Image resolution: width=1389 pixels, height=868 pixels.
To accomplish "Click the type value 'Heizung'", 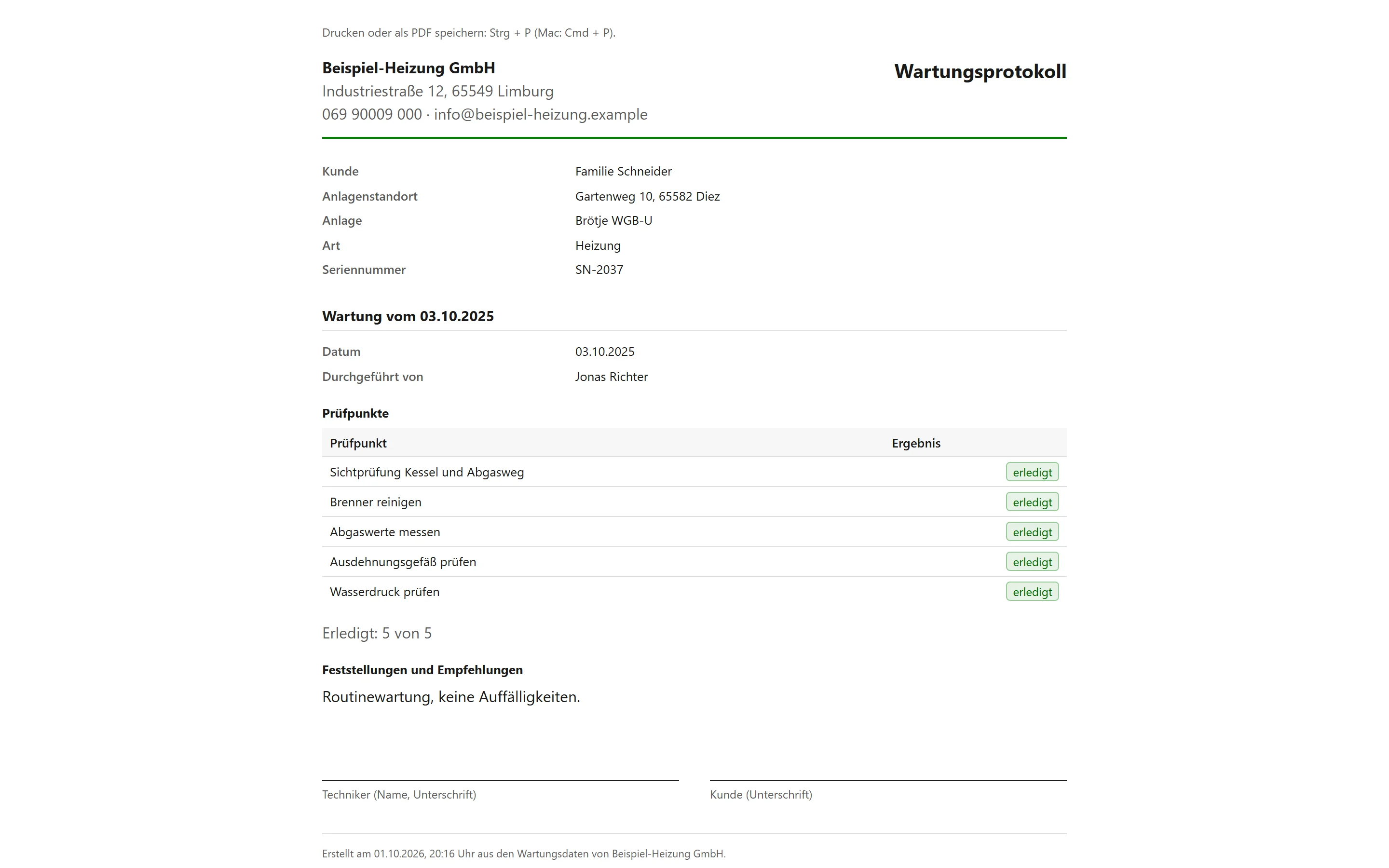I will (x=598, y=246).
